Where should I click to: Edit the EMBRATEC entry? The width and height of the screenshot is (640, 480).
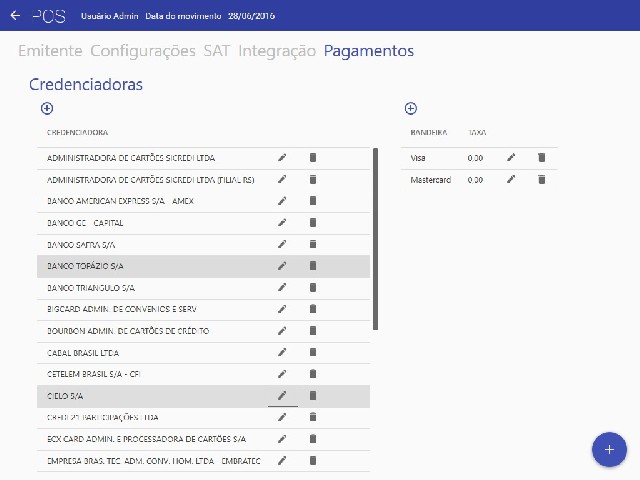tap(282, 461)
